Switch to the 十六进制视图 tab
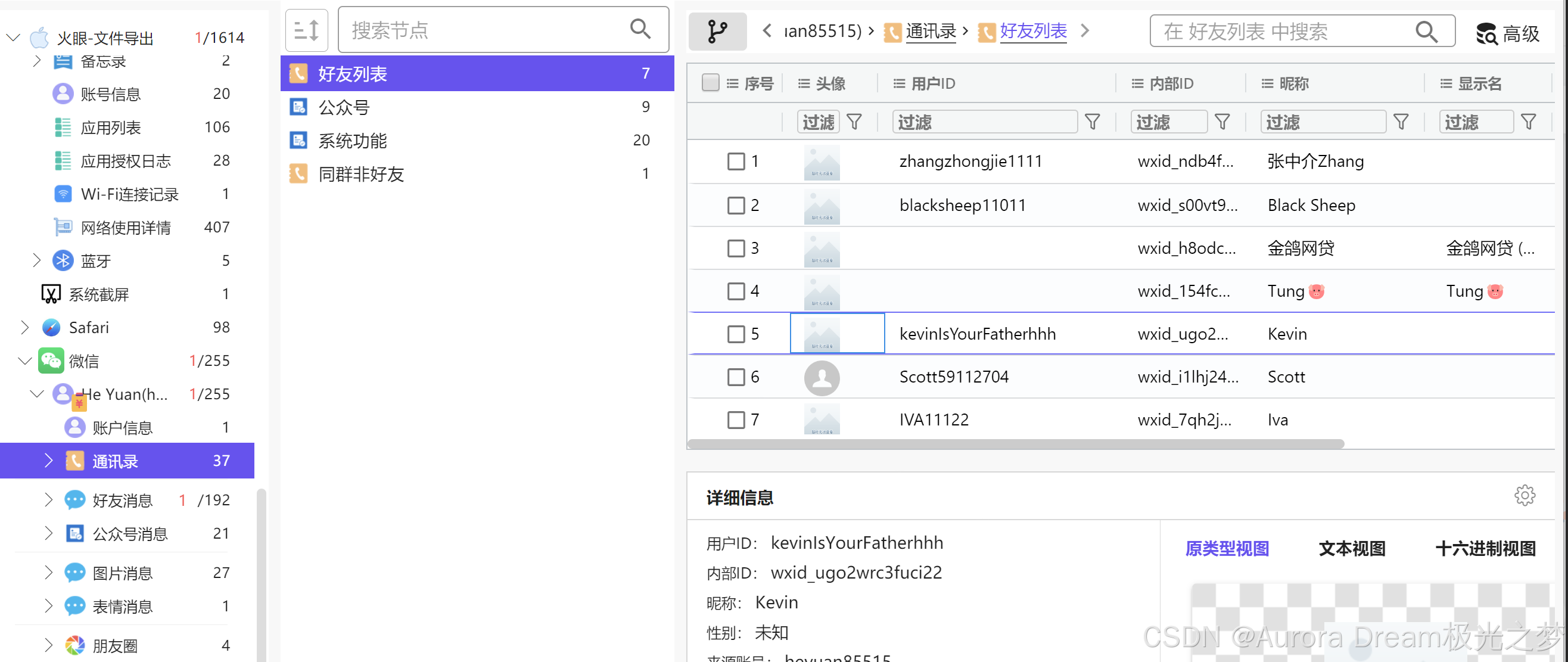The width and height of the screenshot is (1568, 662). [x=1485, y=549]
